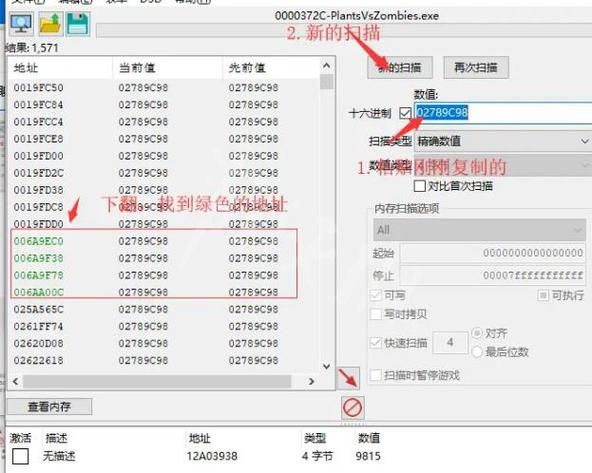
Task: Toggle the 十六进制 hexadecimal checkbox
Action: [x=405, y=113]
